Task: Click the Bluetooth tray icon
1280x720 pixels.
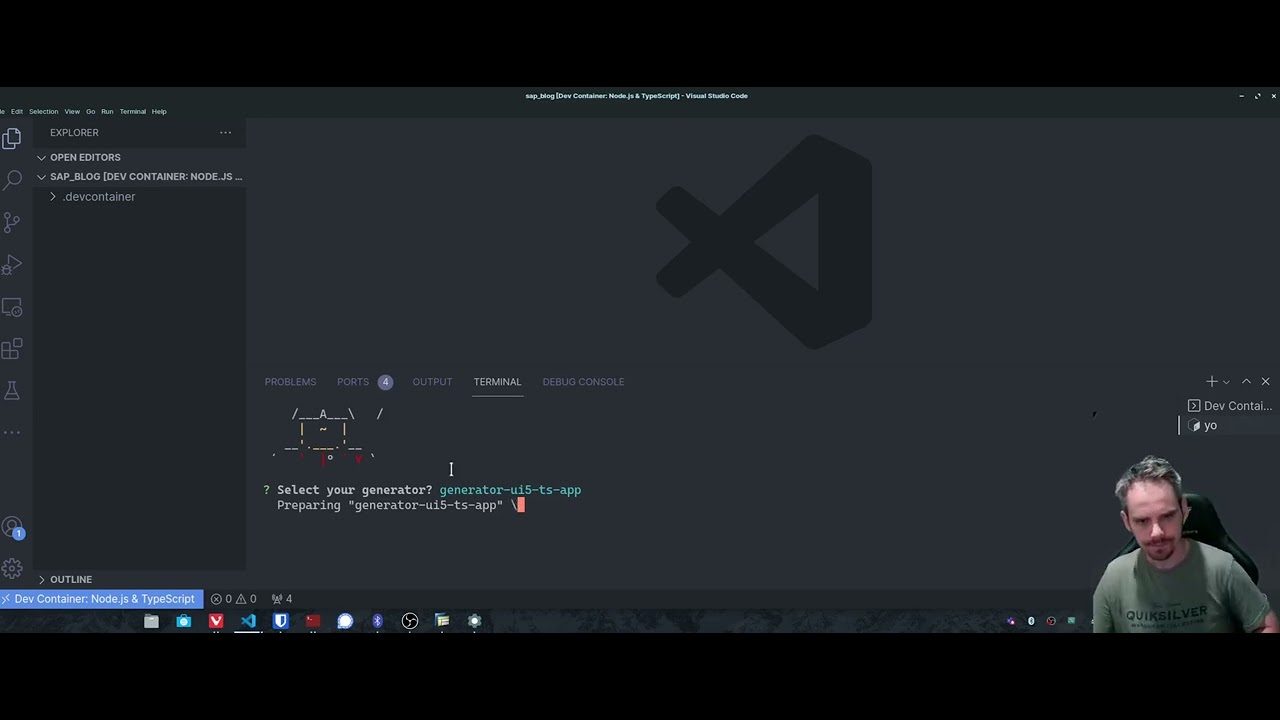Action: pyautogui.click(x=1031, y=621)
